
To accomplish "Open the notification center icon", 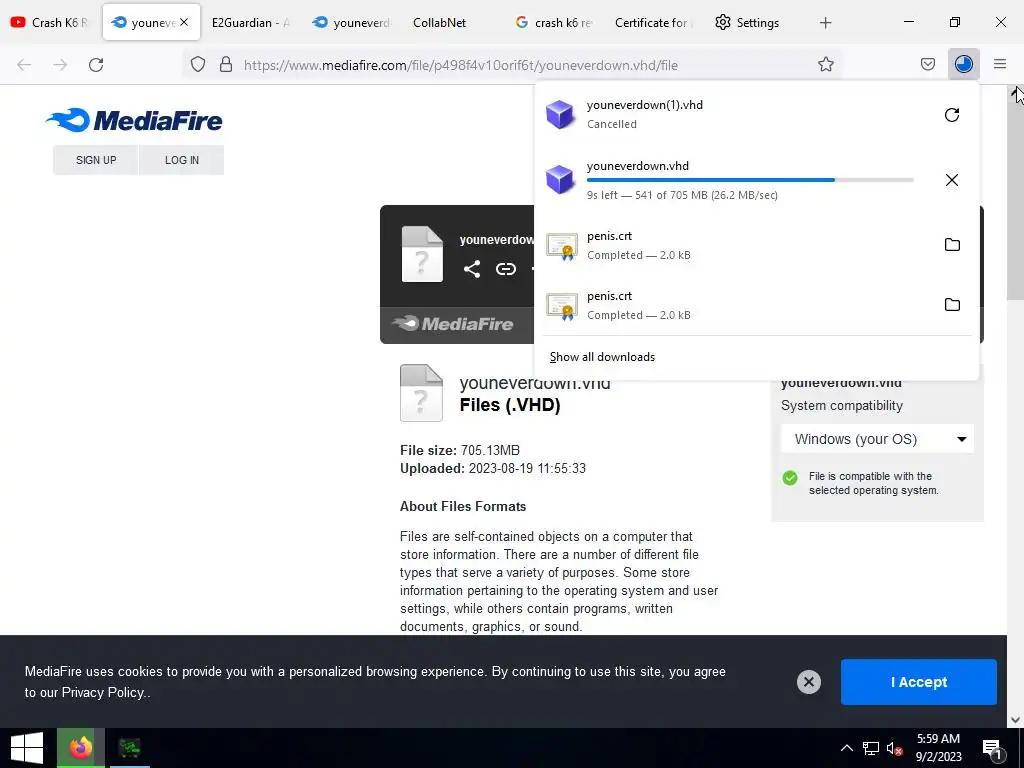I will (992, 748).
